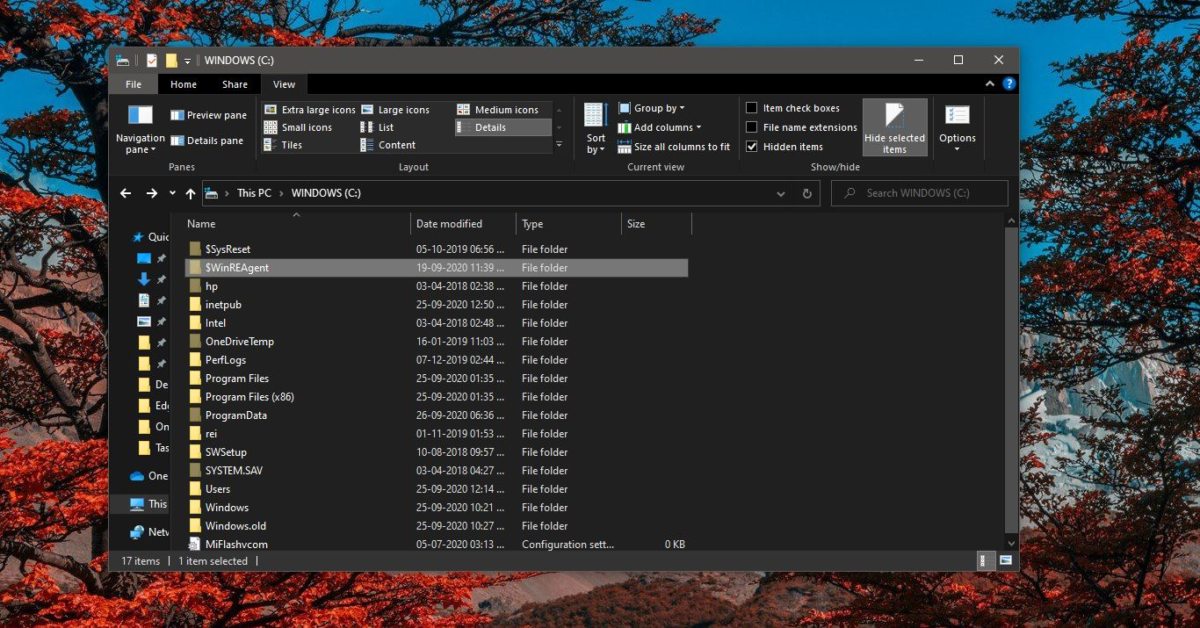Open the Help question mark icon

(1009, 84)
